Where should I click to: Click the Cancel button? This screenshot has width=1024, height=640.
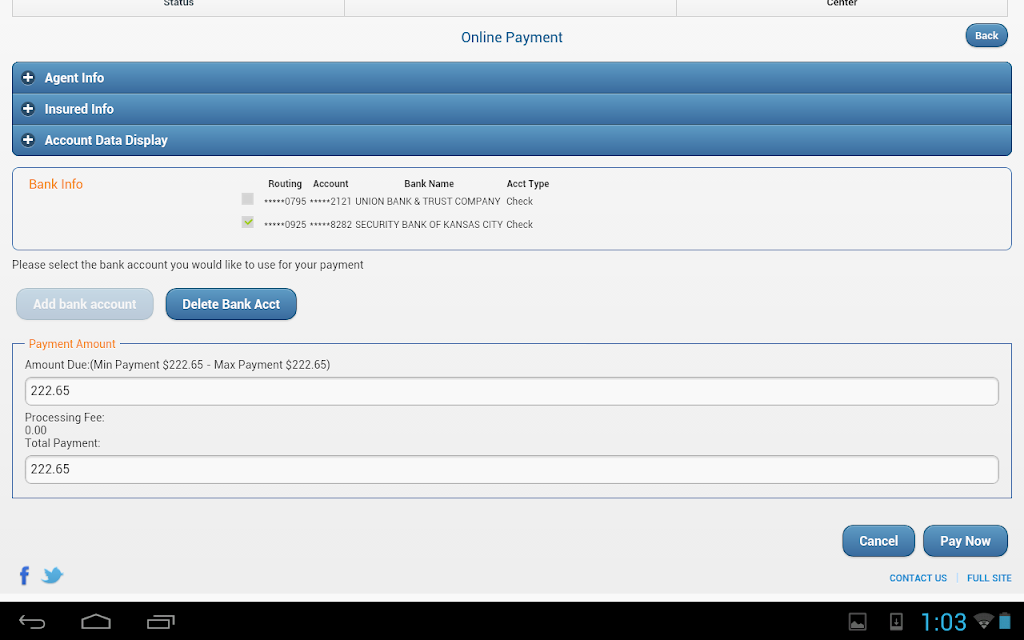878,541
